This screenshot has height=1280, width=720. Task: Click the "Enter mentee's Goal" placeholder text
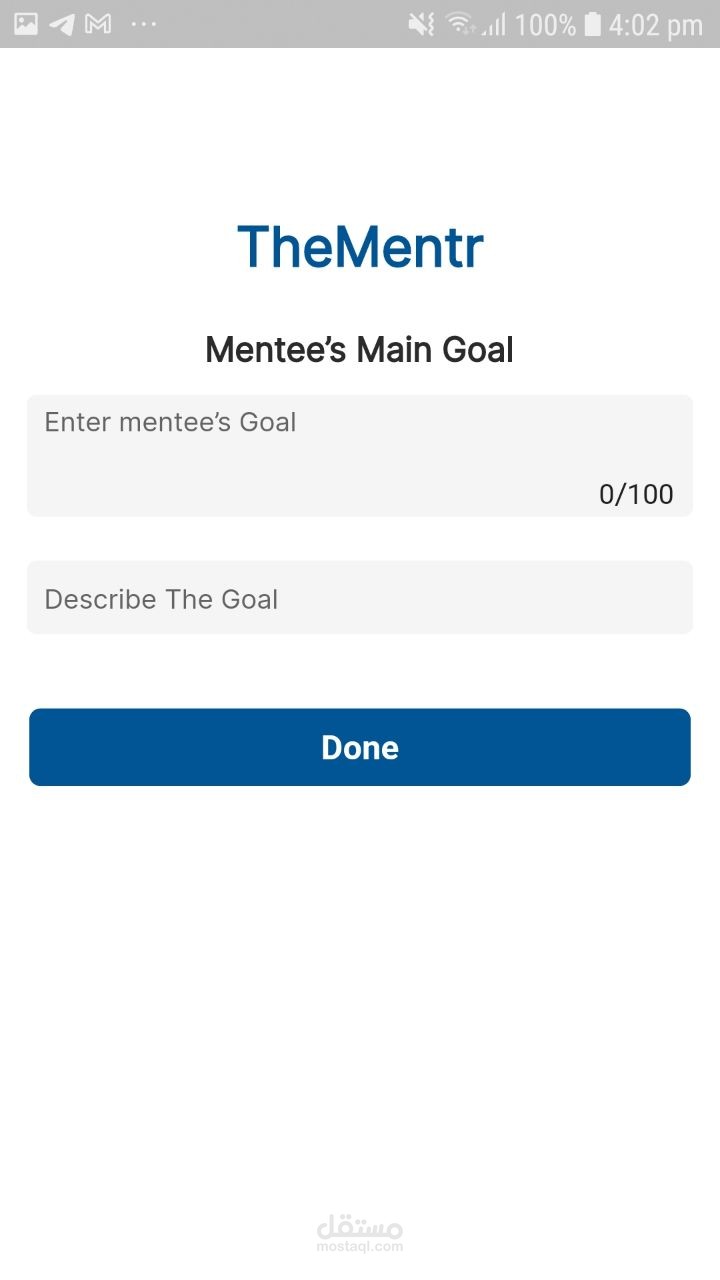(170, 422)
